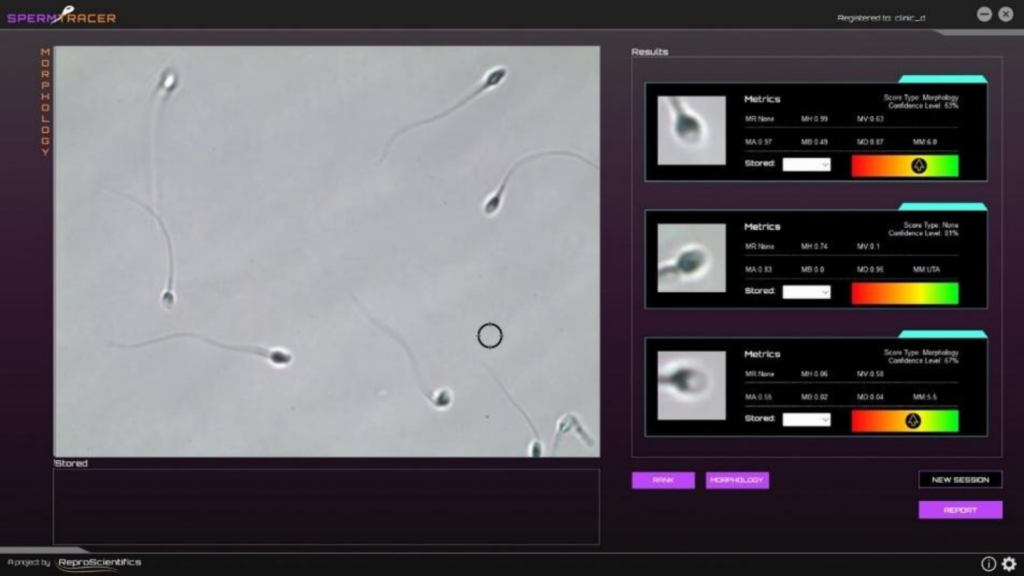The height and width of the screenshot is (576, 1024).
Task: Click 'Confidence Level 67%' text
Action: 923,360
